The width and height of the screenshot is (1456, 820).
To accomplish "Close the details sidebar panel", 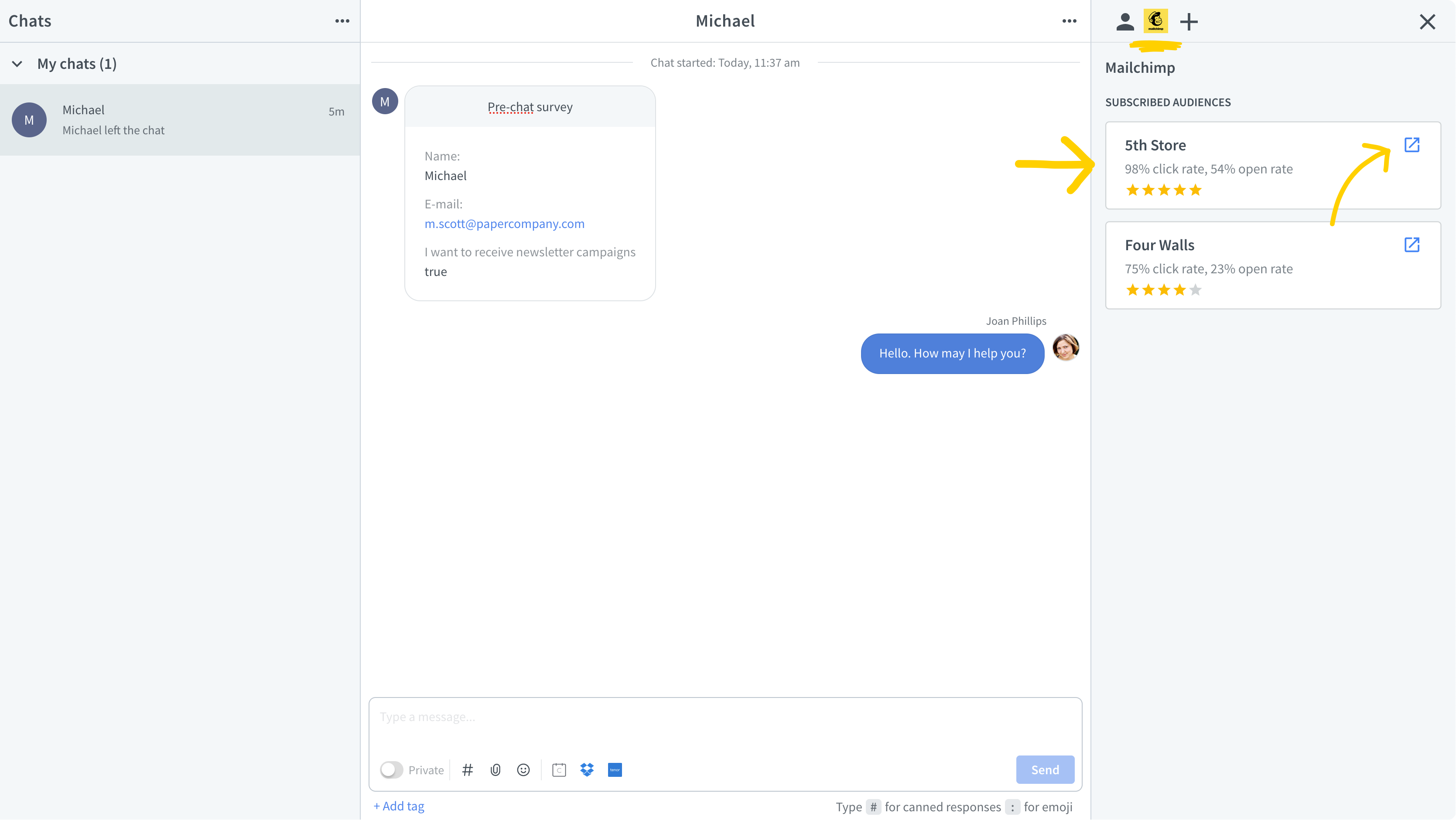I will [1427, 21].
